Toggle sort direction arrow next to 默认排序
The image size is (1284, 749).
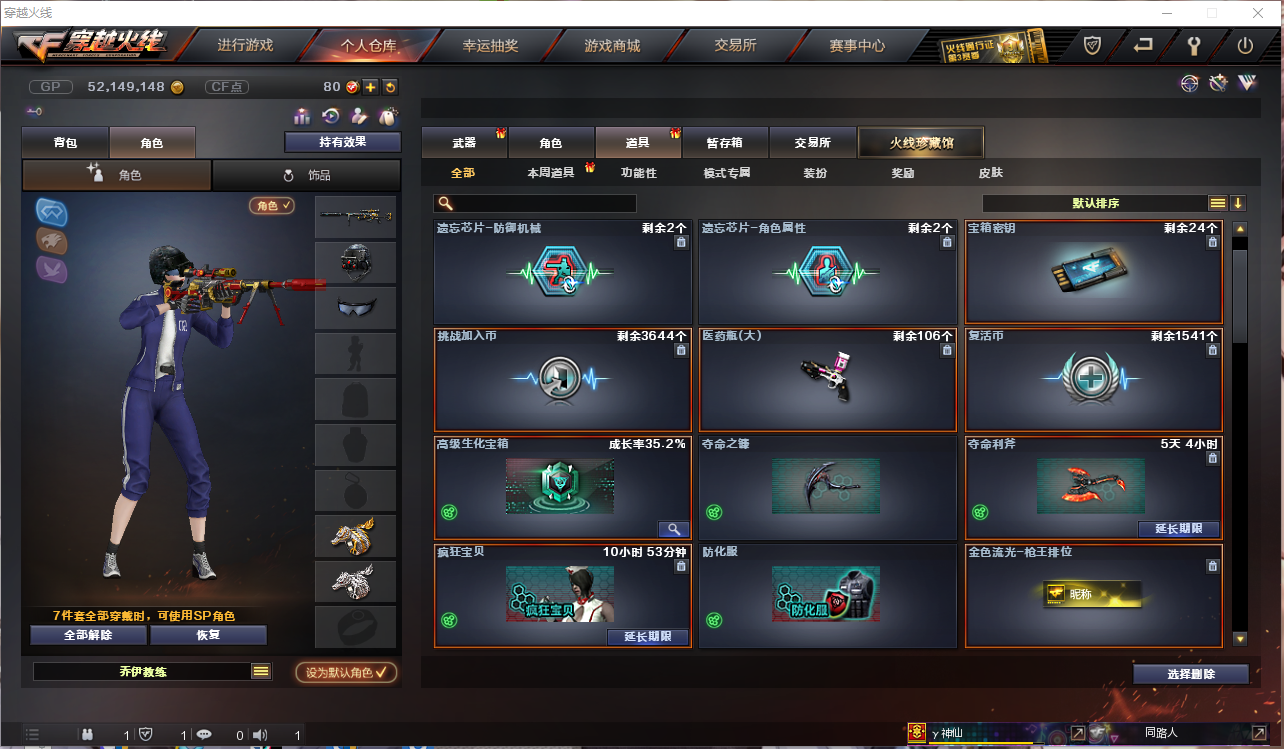[x=1238, y=203]
